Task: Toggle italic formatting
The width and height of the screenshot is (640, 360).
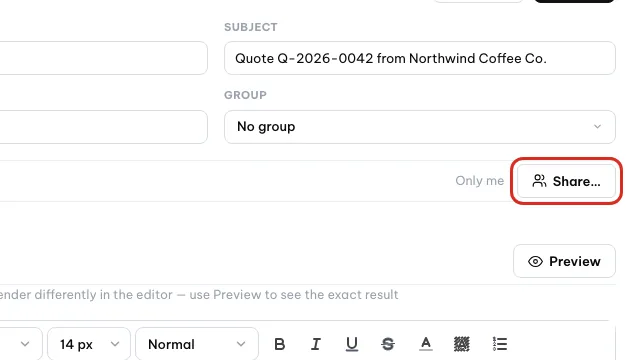Action: pyautogui.click(x=316, y=344)
